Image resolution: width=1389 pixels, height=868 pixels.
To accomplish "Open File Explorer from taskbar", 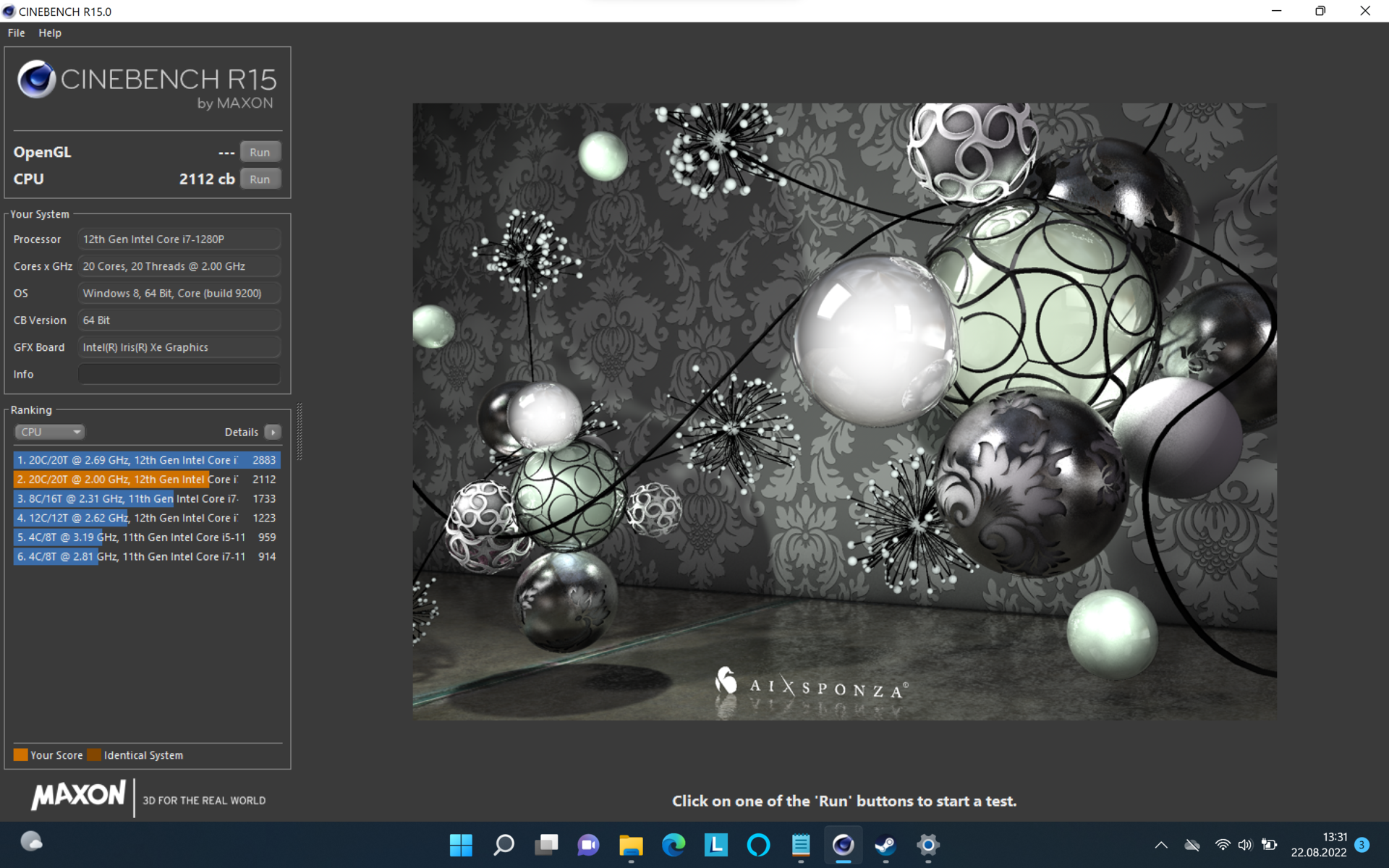I will click(x=631, y=844).
